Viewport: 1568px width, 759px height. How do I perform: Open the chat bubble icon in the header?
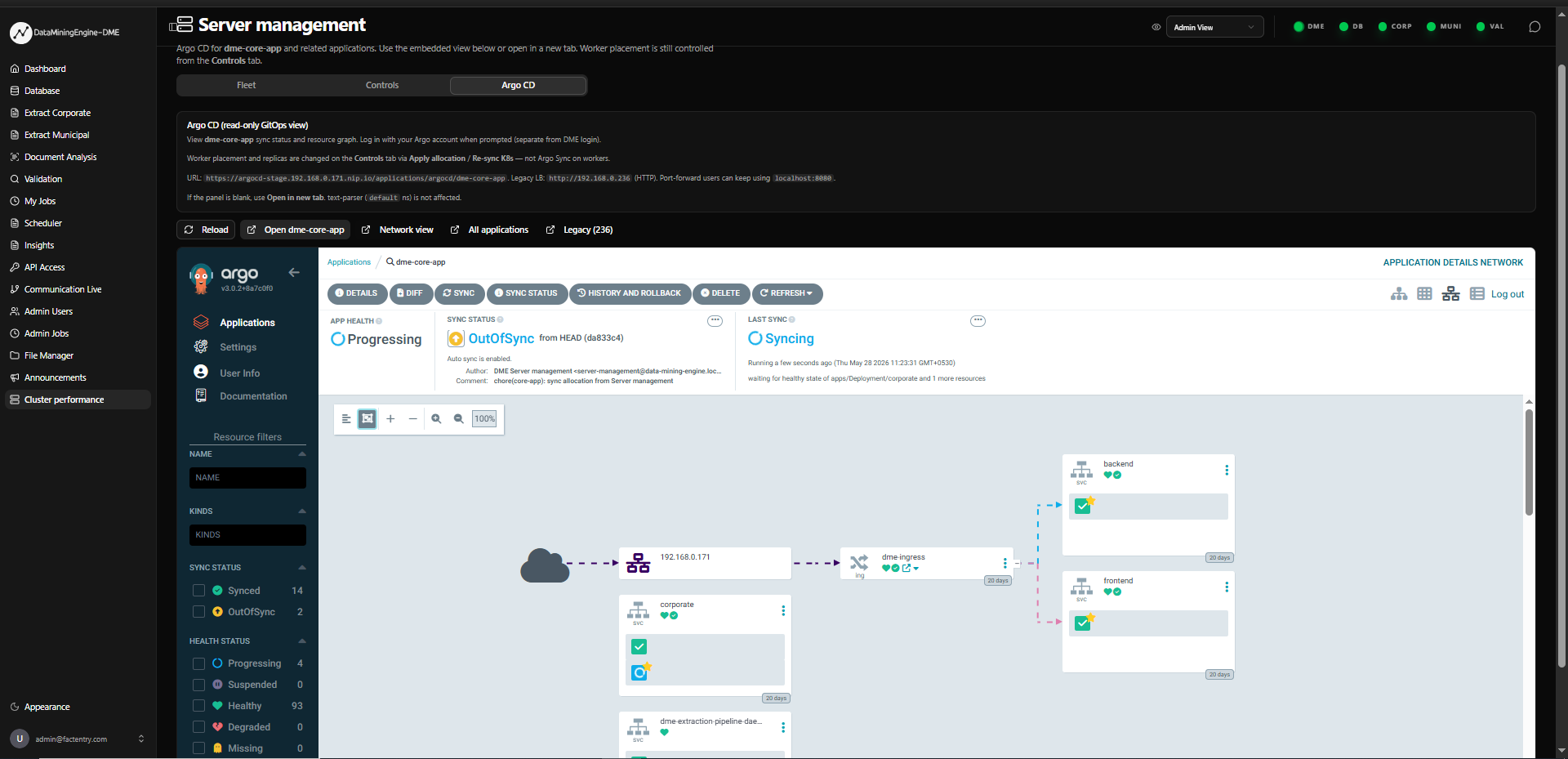click(1535, 27)
